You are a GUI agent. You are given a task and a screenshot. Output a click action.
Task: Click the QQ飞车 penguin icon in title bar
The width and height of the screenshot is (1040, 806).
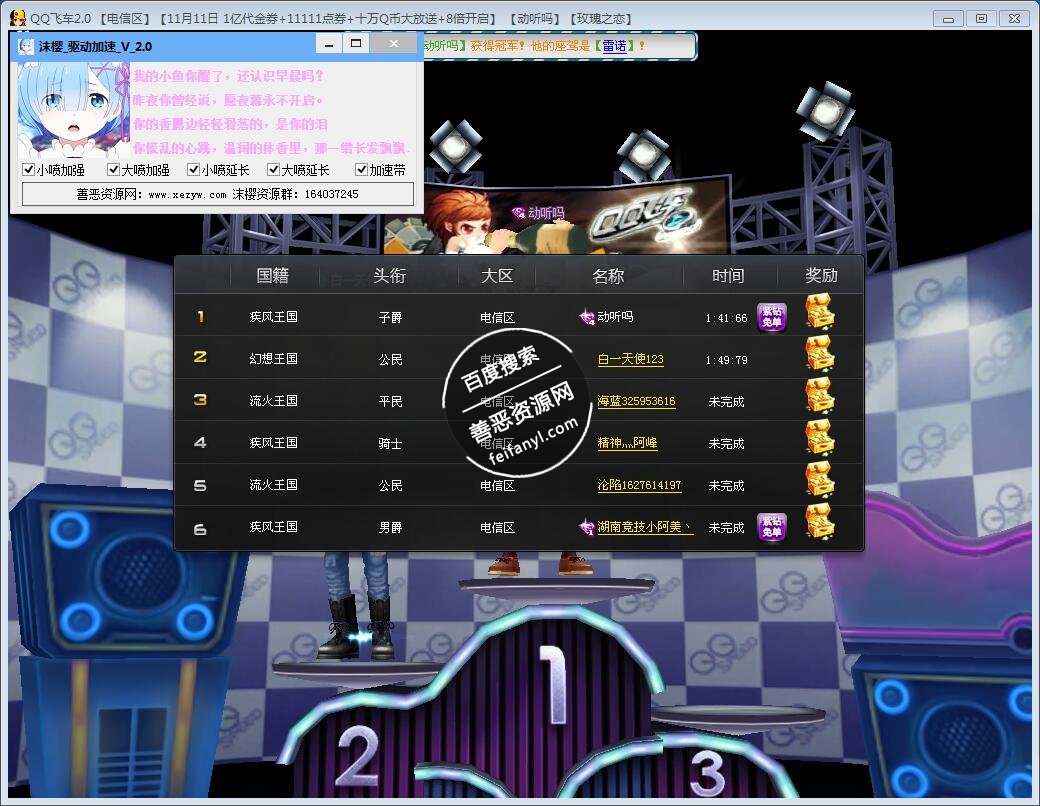click(18, 18)
